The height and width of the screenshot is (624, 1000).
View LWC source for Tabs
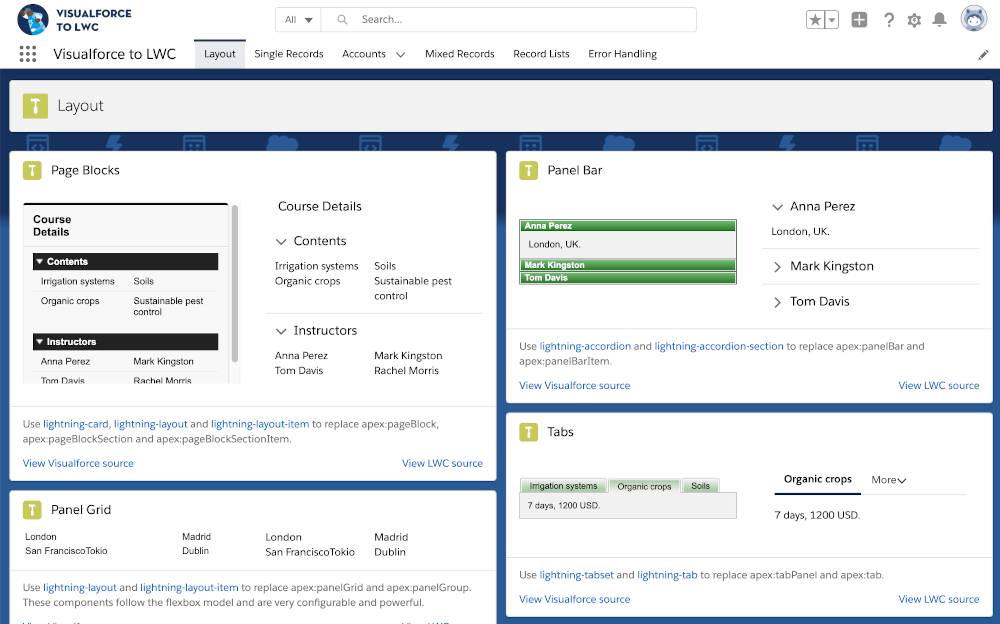tap(939, 599)
